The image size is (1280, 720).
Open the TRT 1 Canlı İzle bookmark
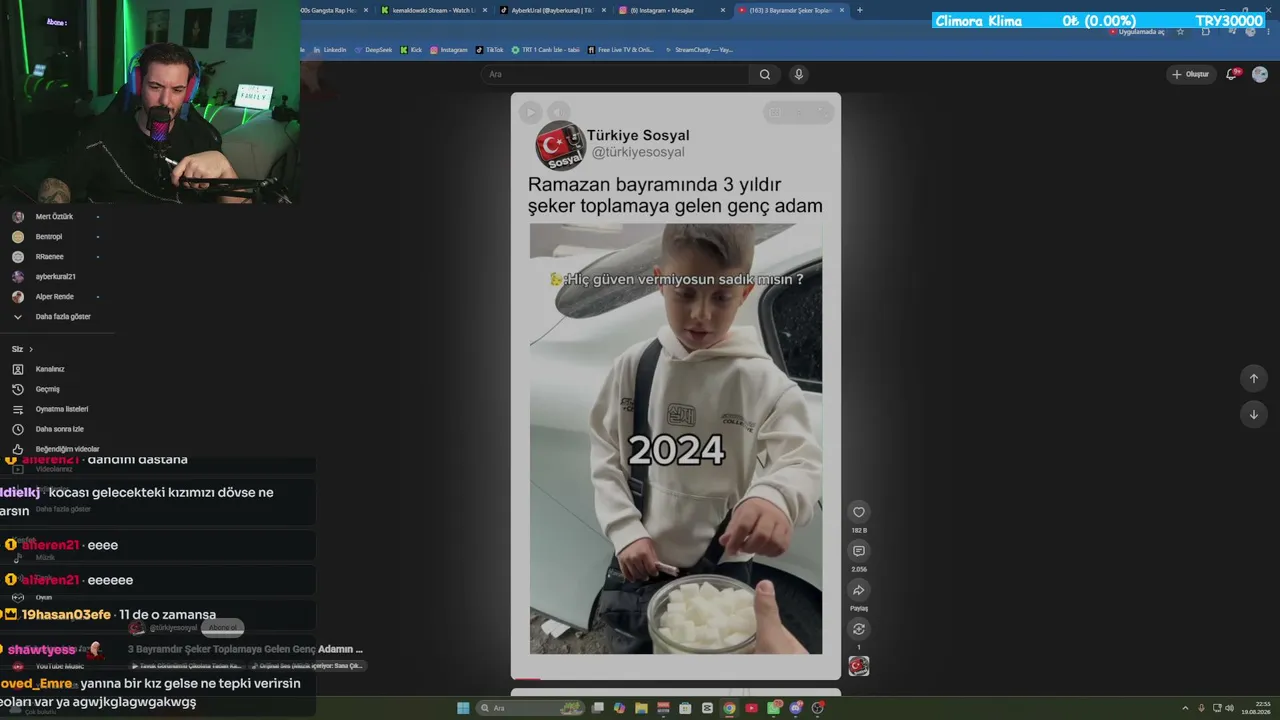tap(546, 49)
